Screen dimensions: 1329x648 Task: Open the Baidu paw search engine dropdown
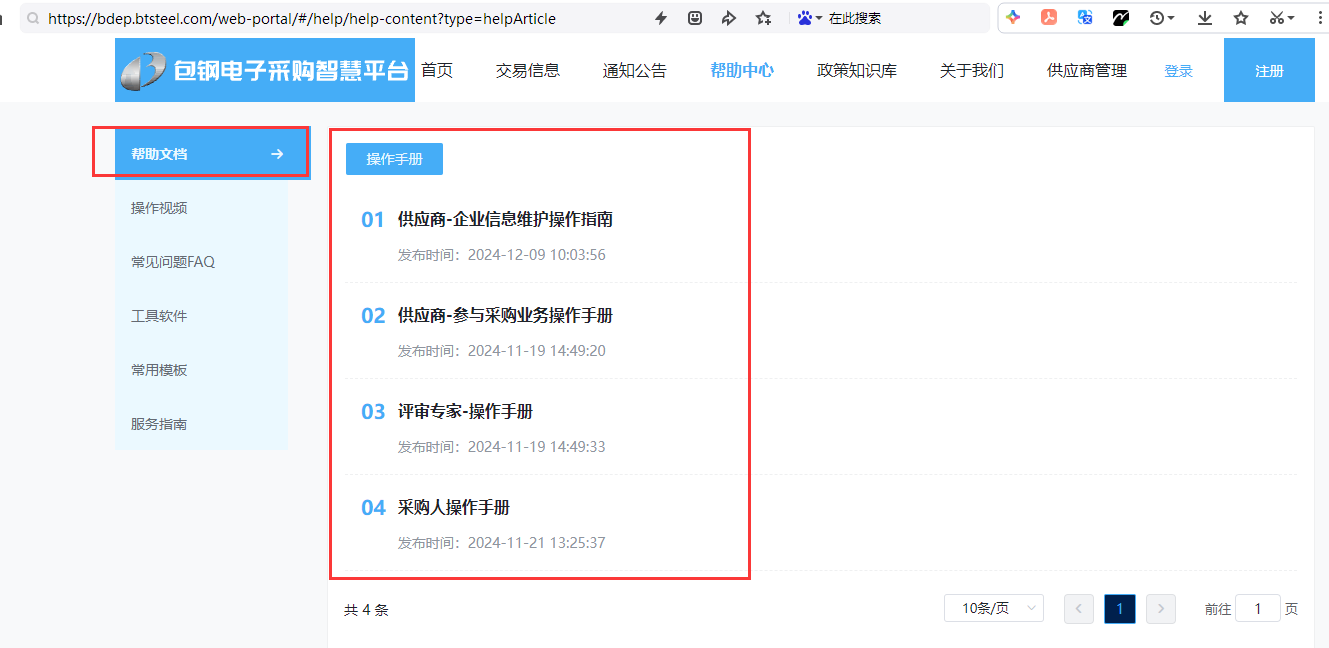tap(810, 18)
